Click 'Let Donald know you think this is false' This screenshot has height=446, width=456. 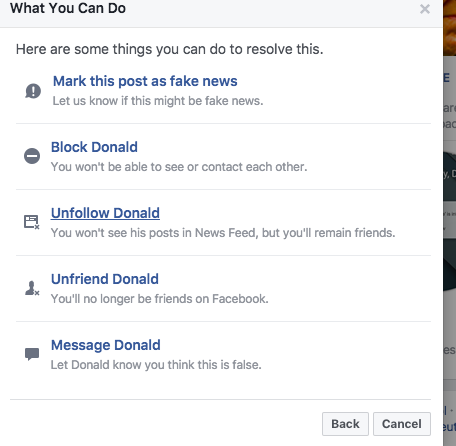156,365
